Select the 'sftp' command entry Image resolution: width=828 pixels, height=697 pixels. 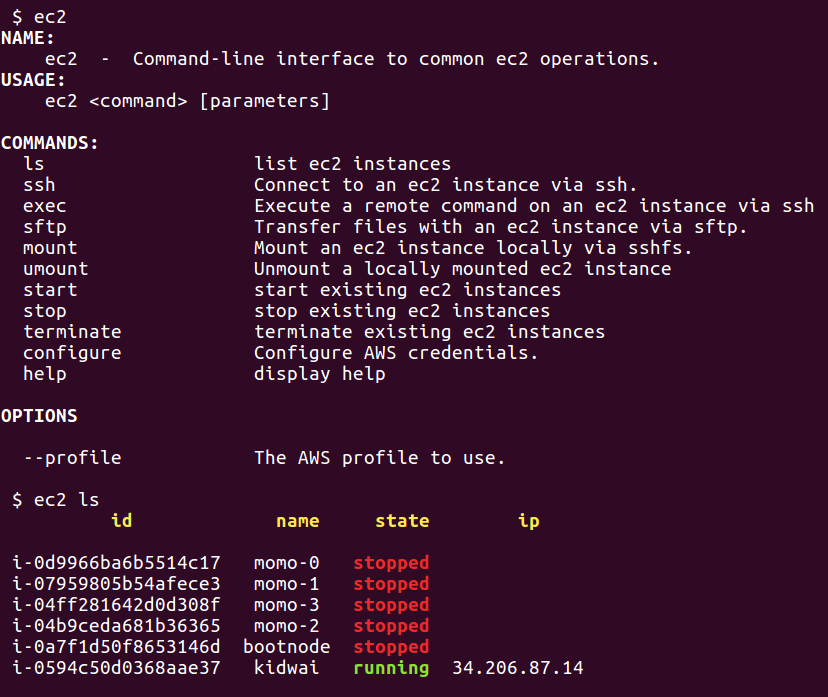[x=44, y=227]
